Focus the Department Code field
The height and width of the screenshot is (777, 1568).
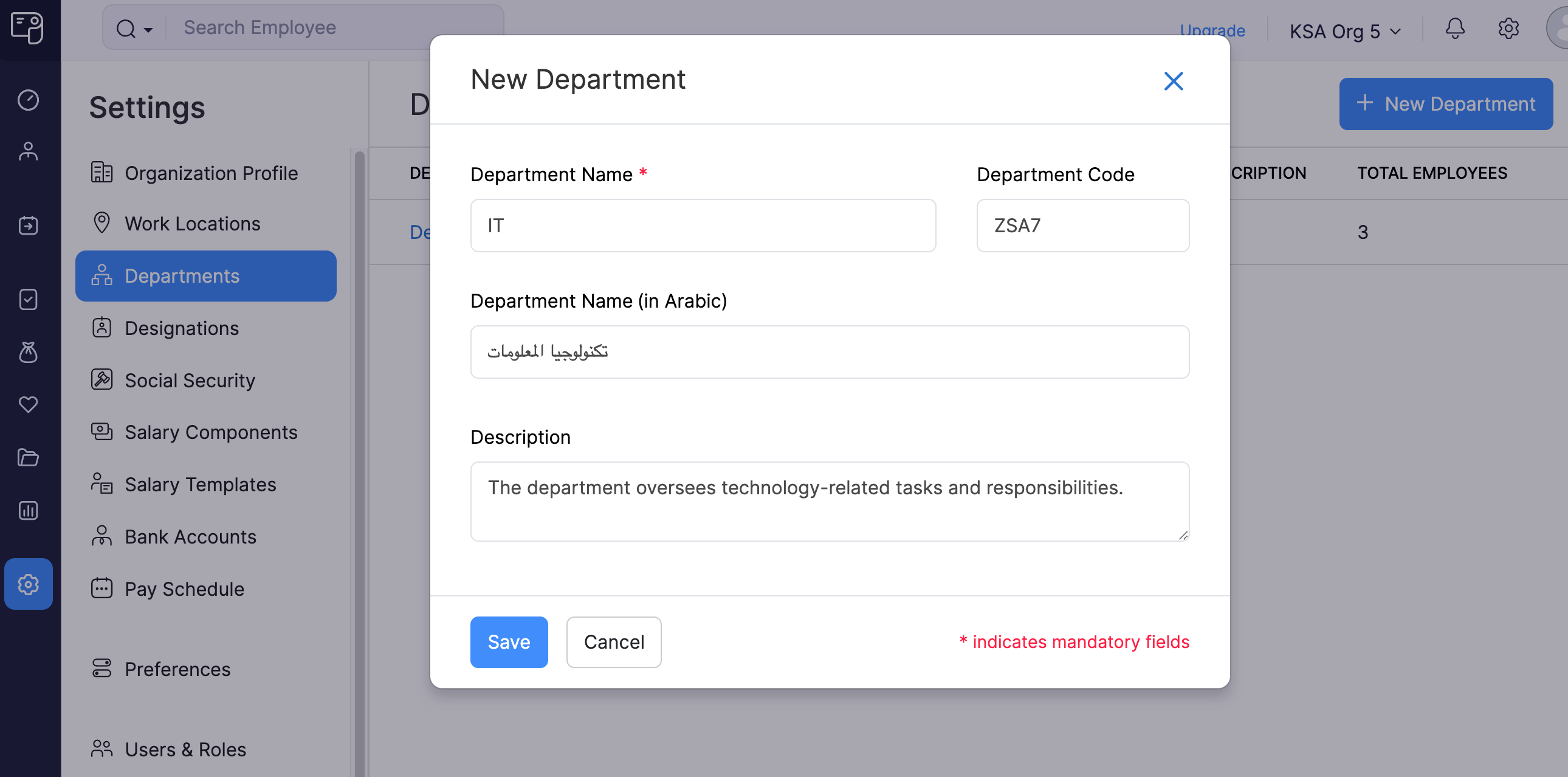point(1082,226)
